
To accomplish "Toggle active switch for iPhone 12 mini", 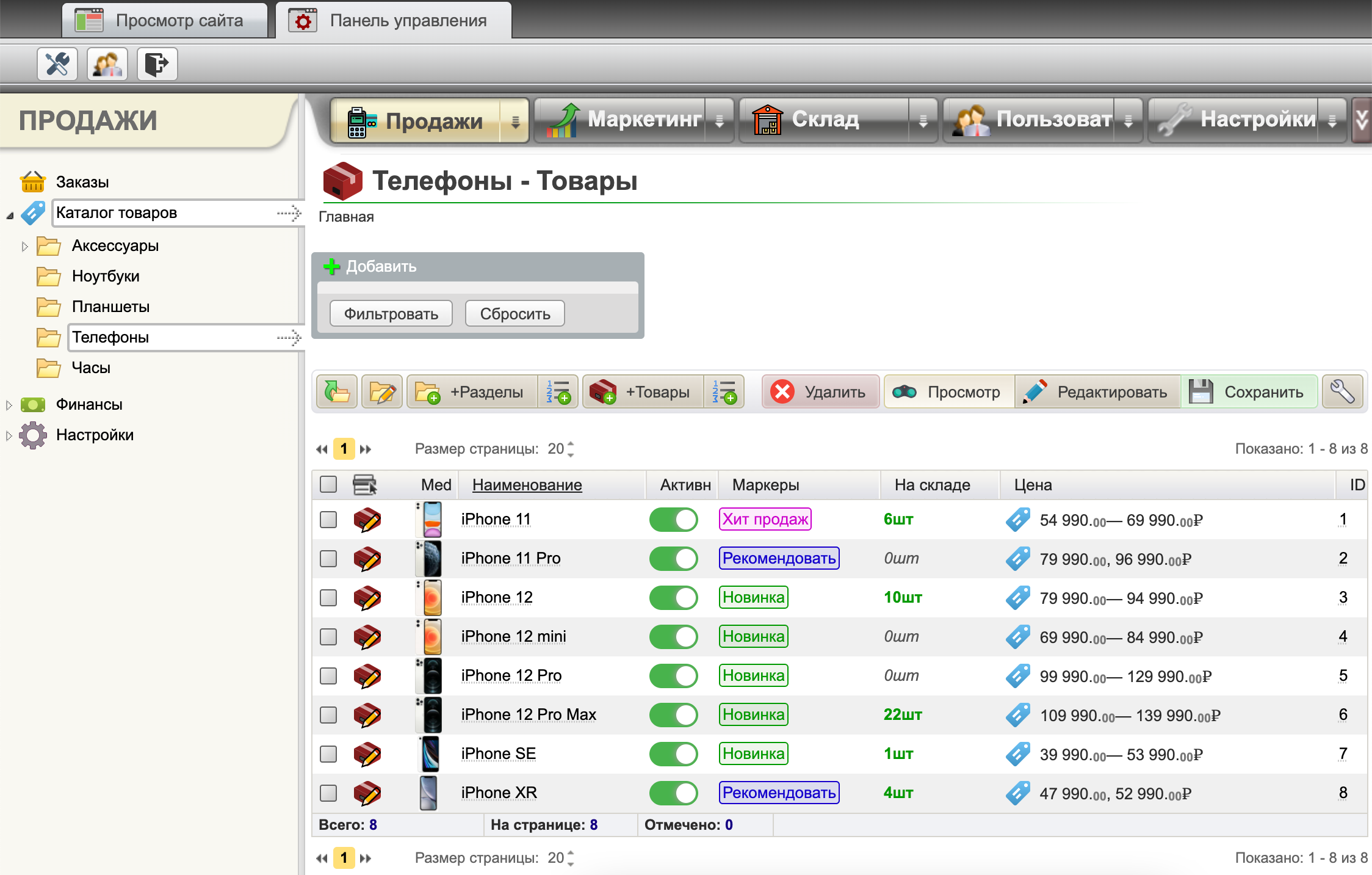I will 674,637.
